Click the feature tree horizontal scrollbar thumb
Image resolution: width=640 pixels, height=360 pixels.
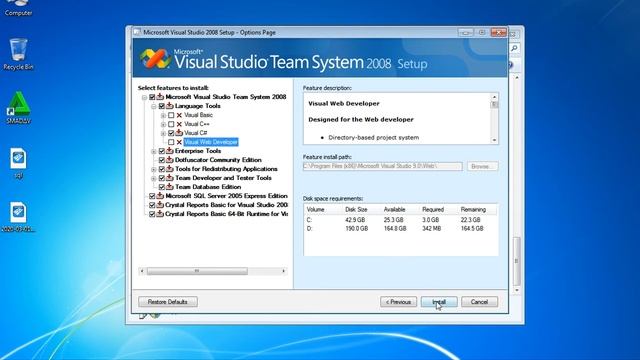coord(197,271)
